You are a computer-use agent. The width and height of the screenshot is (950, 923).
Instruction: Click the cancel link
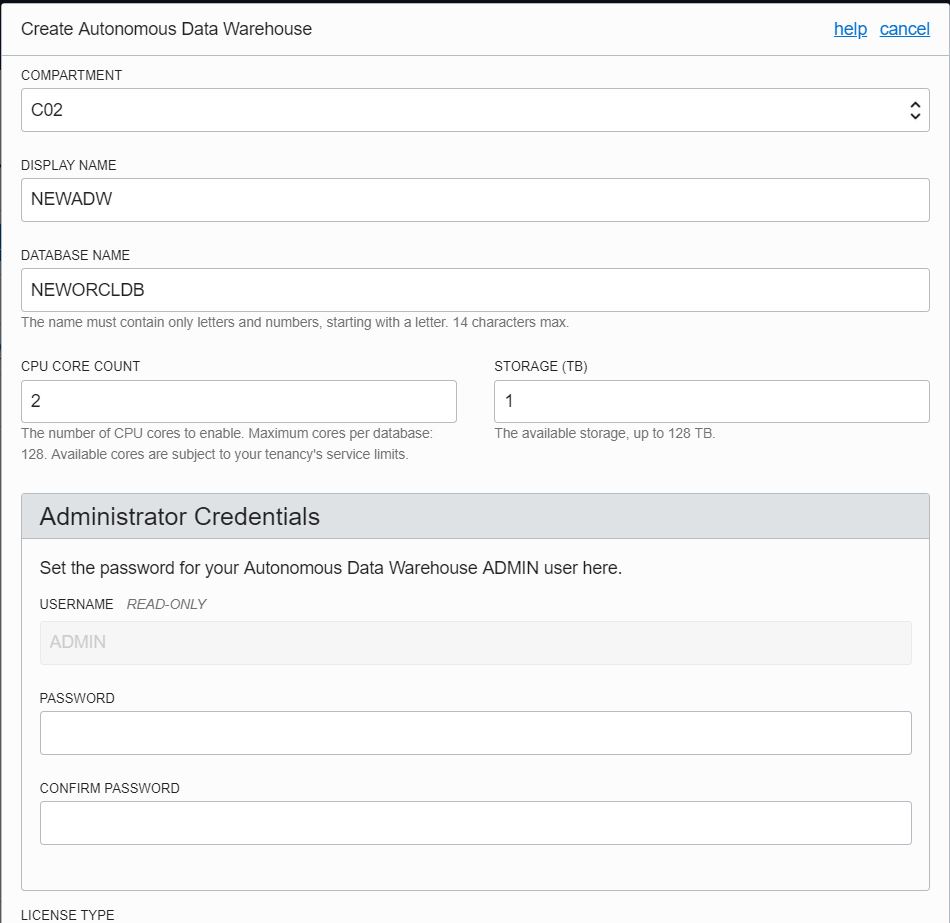904,29
